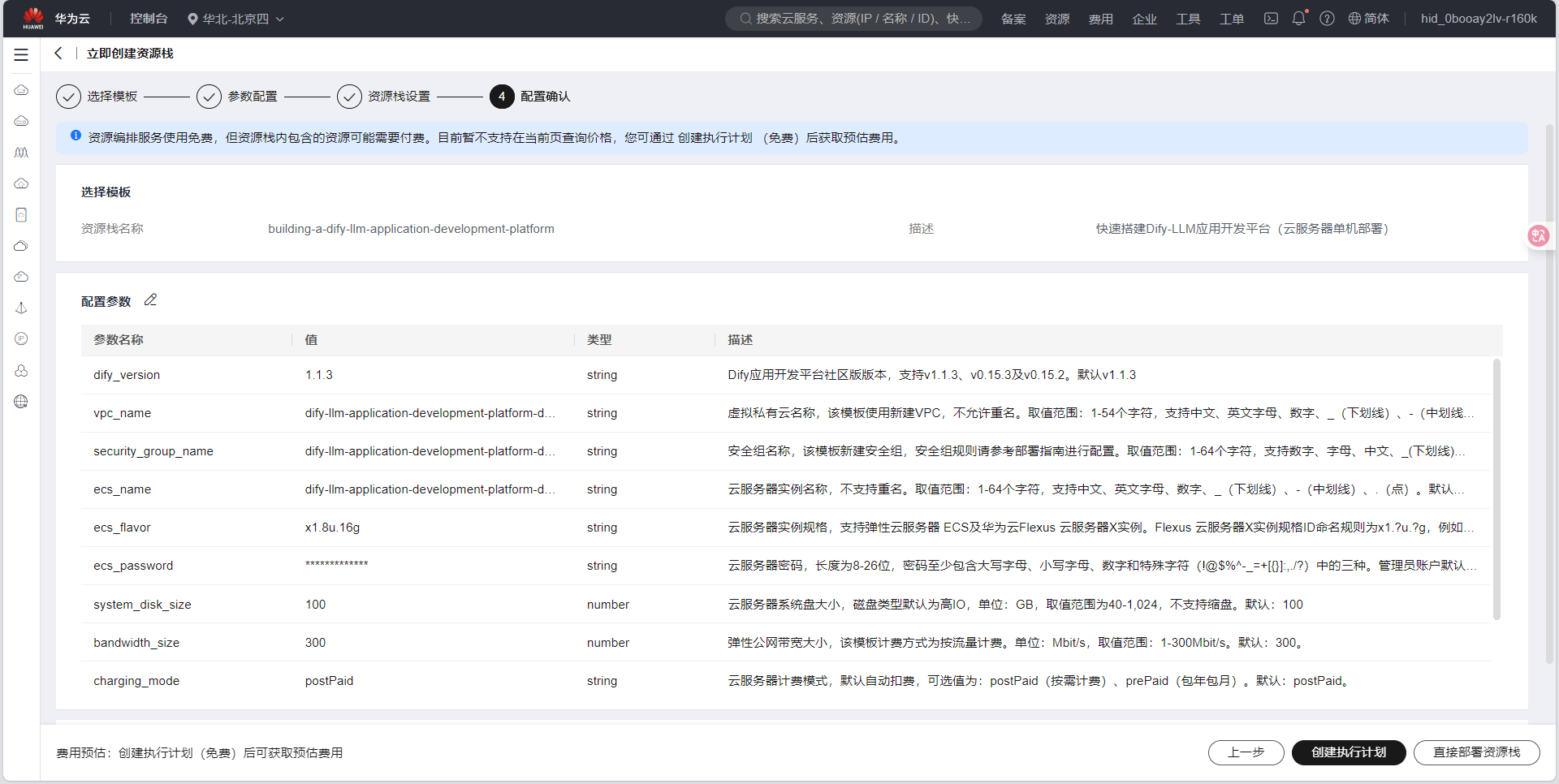Open the 资源 menu
This screenshot has height=784, width=1559.
[x=1057, y=19]
